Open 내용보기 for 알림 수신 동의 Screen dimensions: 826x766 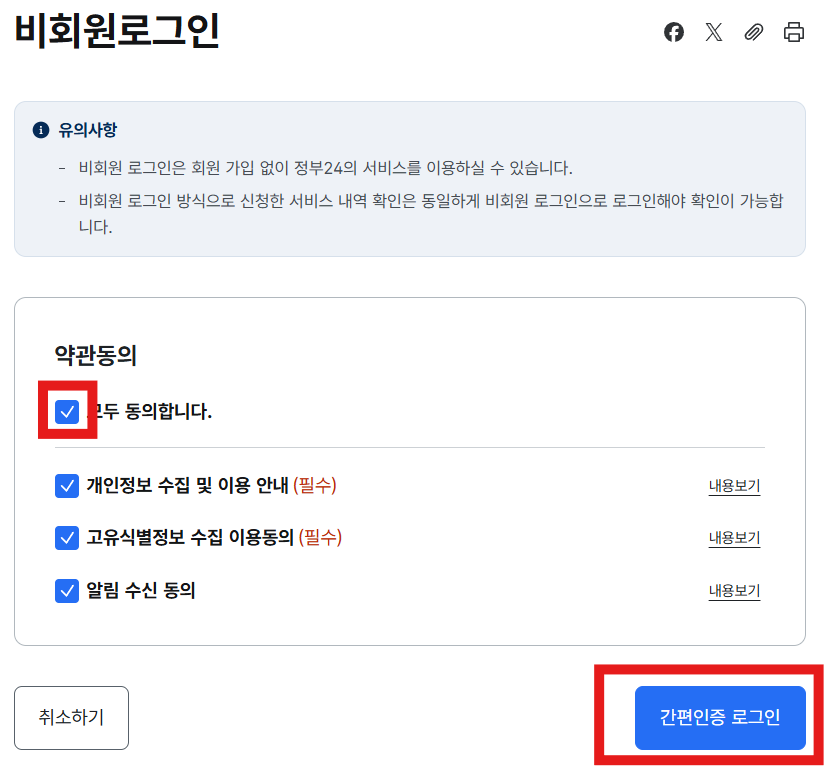click(x=734, y=591)
